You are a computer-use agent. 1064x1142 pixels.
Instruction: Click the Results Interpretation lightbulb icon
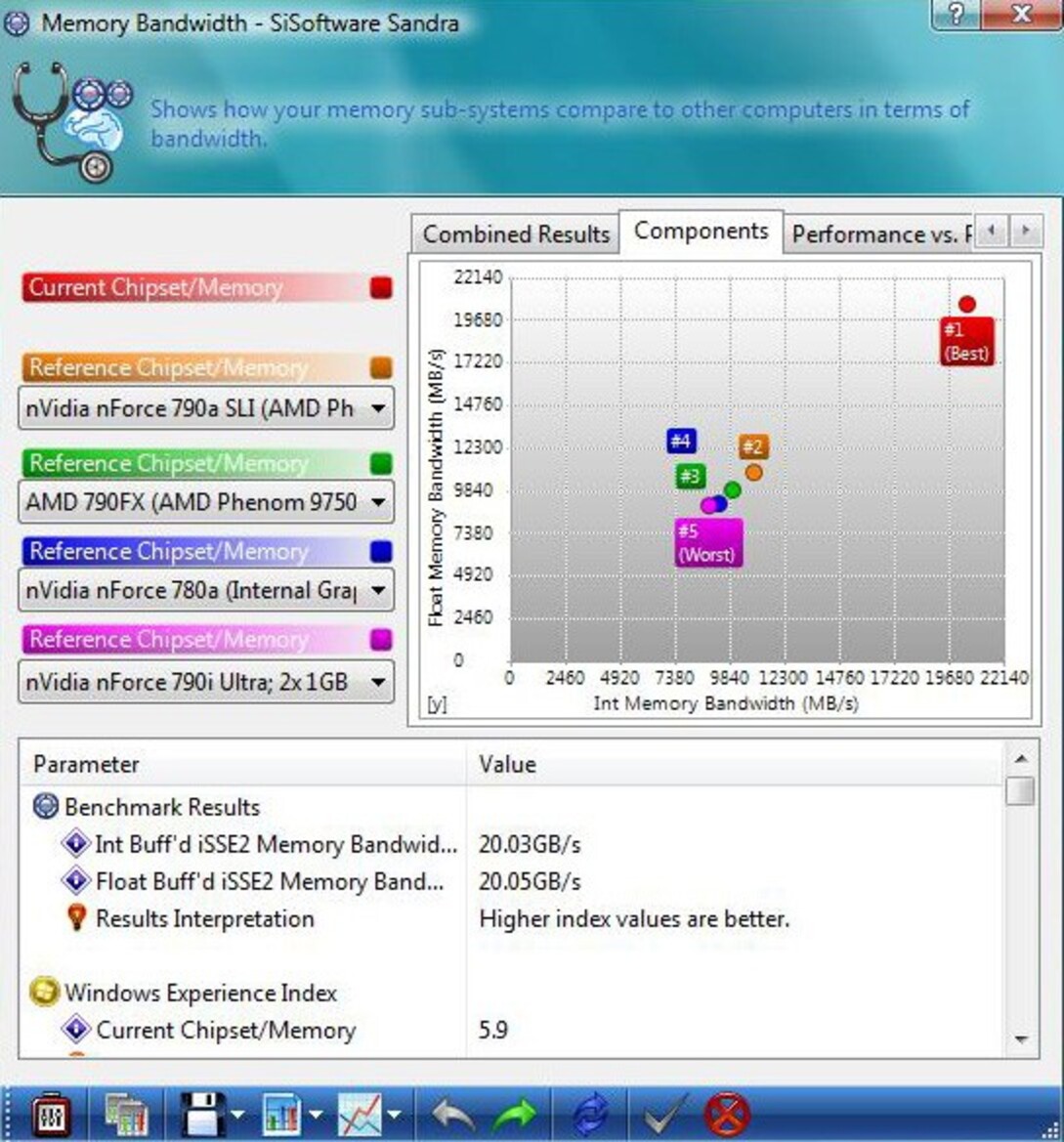76,917
